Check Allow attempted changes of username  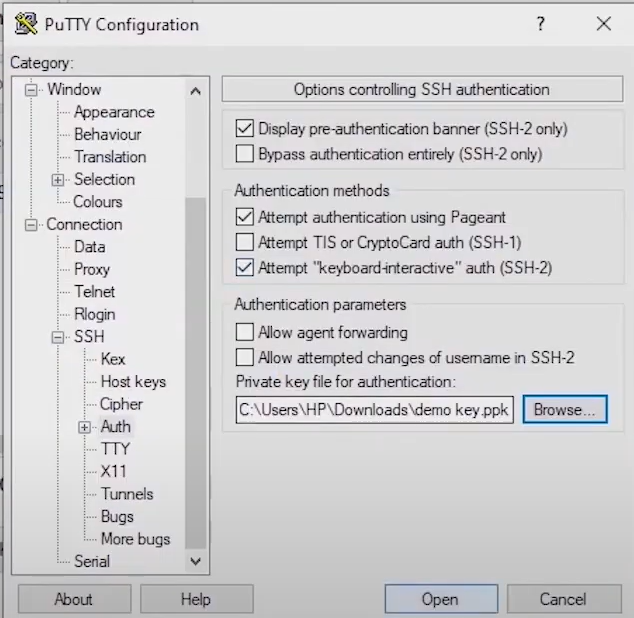coord(245,358)
